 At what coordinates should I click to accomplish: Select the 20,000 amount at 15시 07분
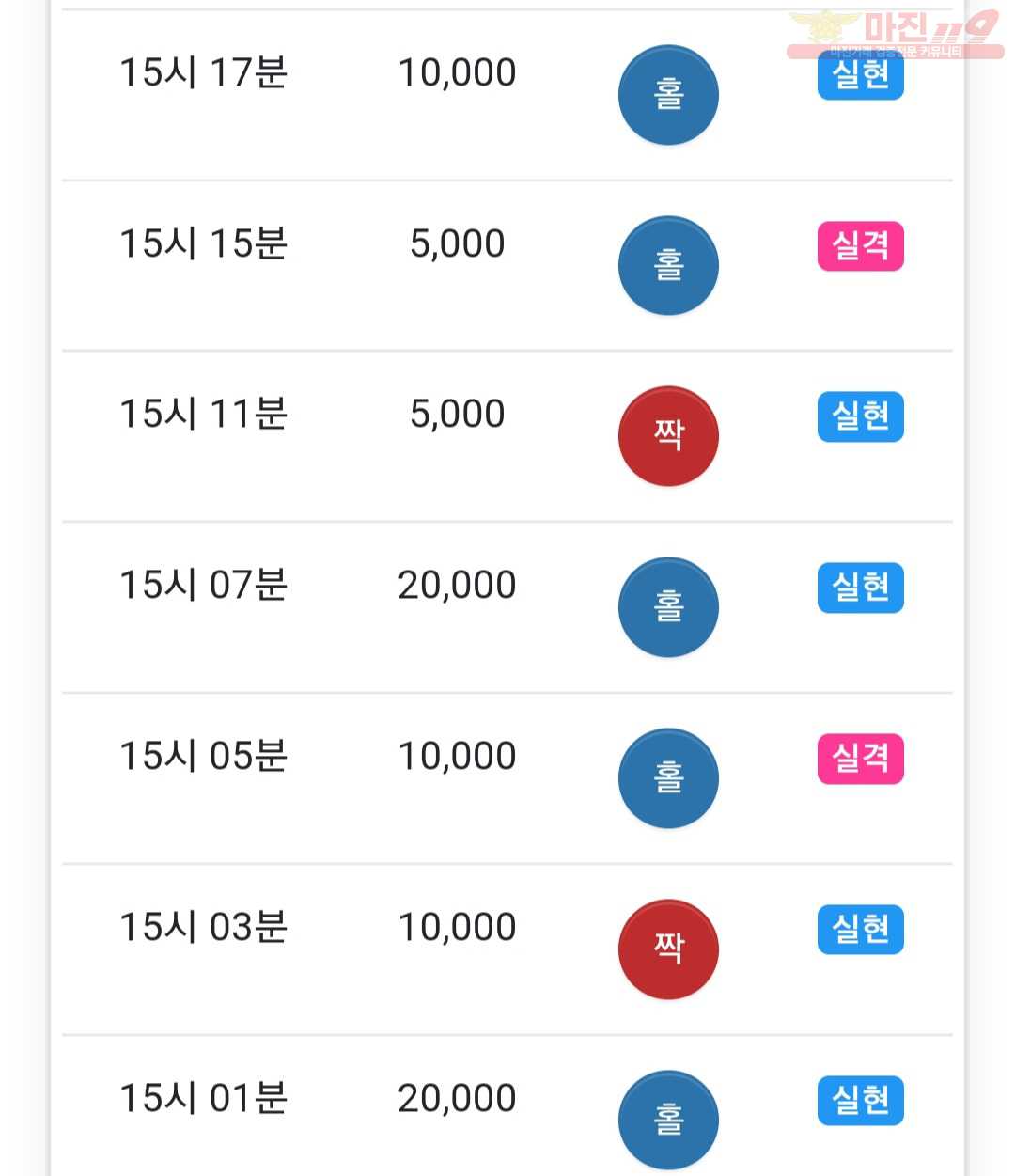tap(458, 585)
